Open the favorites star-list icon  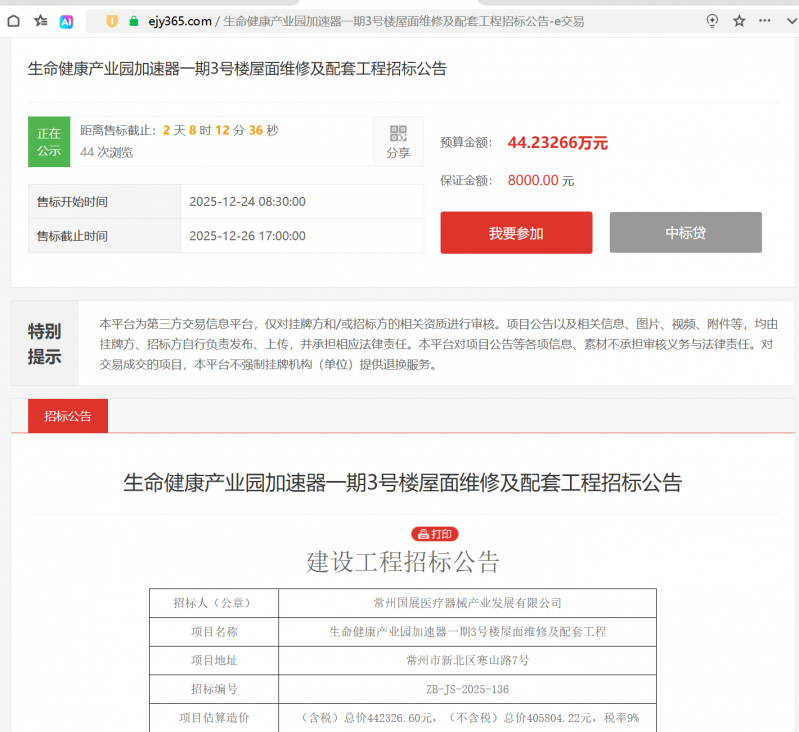pyautogui.click(x=40, y=20)
